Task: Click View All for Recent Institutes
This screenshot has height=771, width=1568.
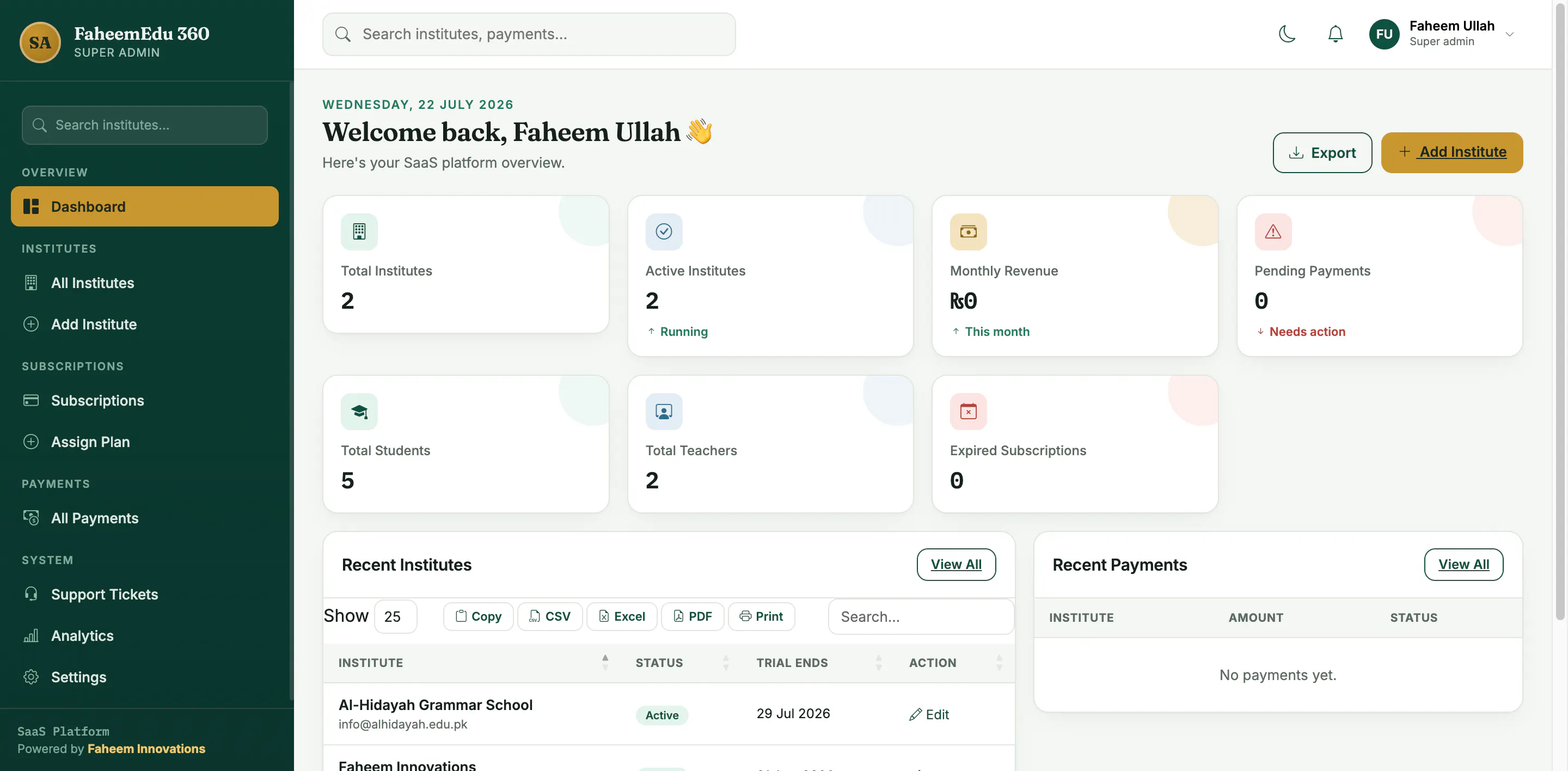Action: (x=955, y=564)
